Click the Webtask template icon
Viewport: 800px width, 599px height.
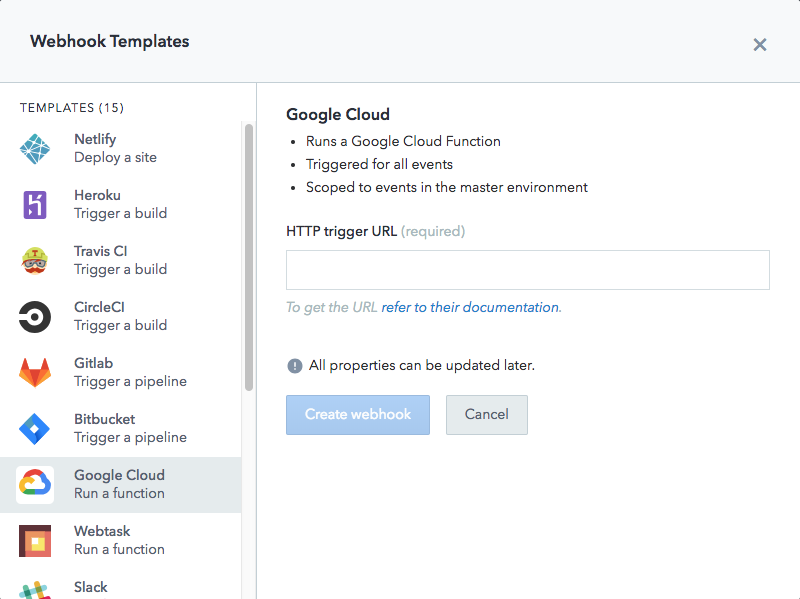(34, 540)
